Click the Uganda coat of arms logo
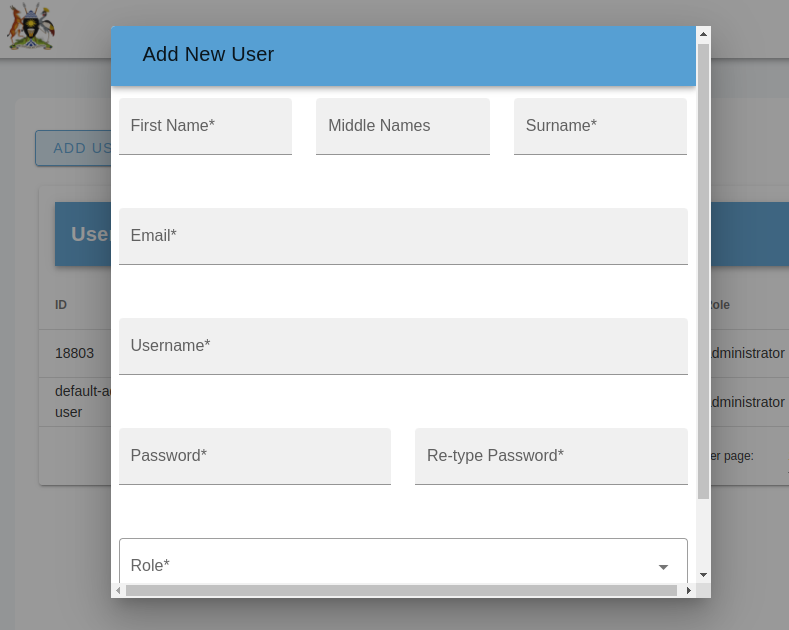The height and width of the screenshot is (630, 789). point(31,27)
